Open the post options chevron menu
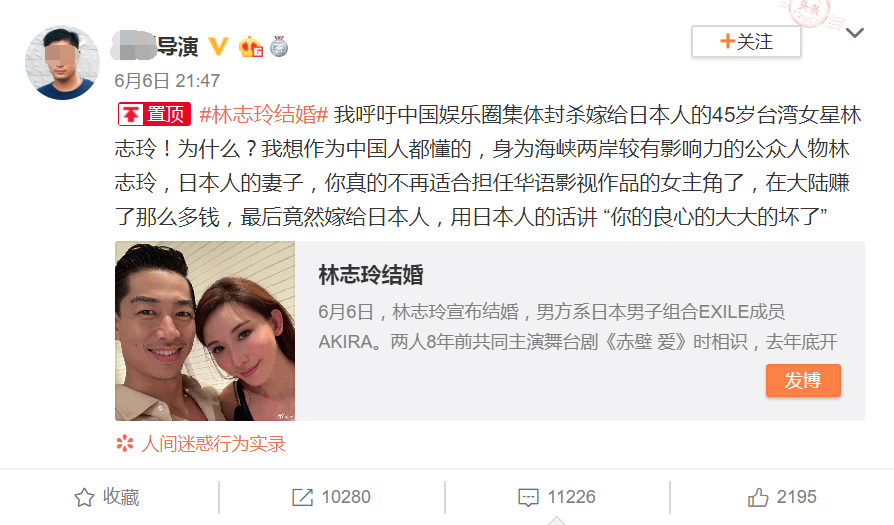Image resolution: width=894 pixels, height=525 pixels. click(854, 33)
